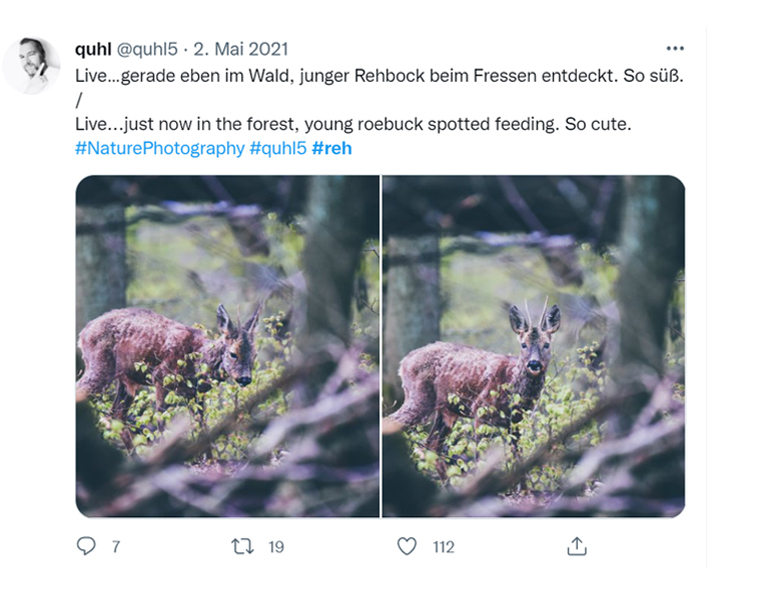Open the right photo of roebuck facing camera

[x=533, y=346]
